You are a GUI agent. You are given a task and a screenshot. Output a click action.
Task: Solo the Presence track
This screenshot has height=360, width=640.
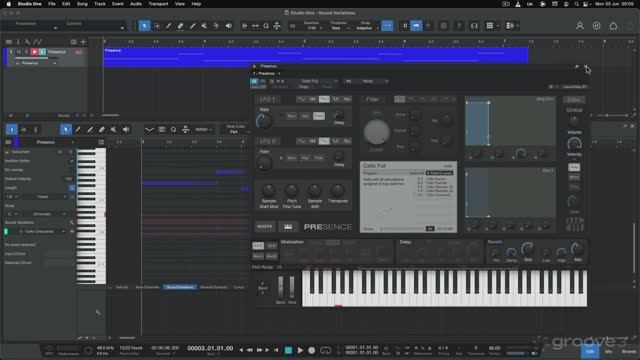pos(26,52)
